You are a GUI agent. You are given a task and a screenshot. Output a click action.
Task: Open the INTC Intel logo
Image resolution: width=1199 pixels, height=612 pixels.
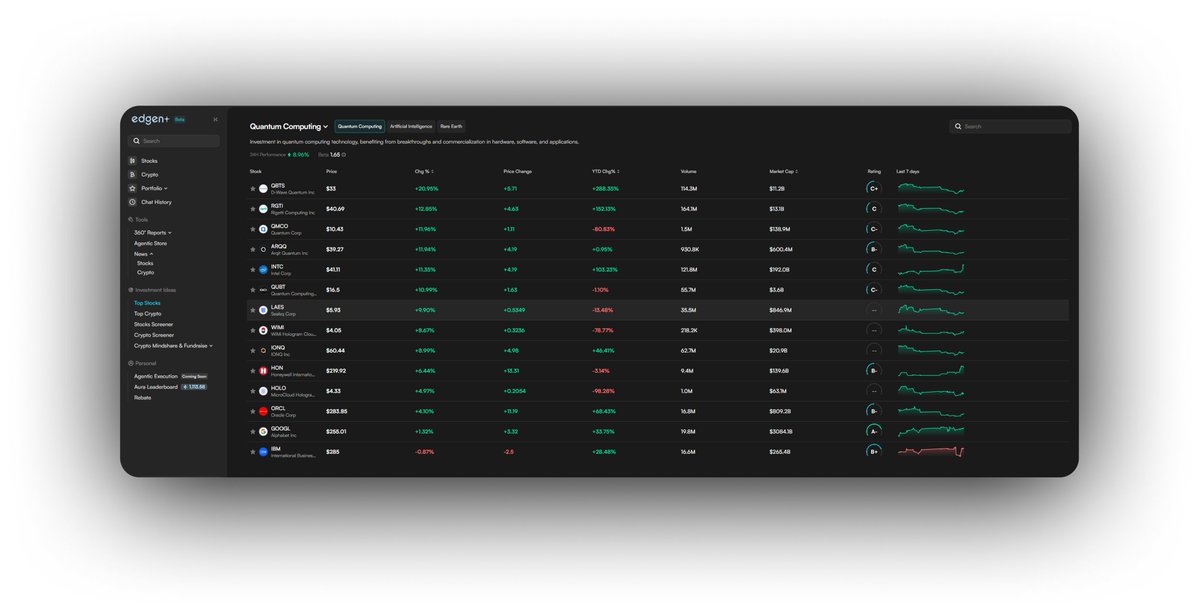coord(263,269)
